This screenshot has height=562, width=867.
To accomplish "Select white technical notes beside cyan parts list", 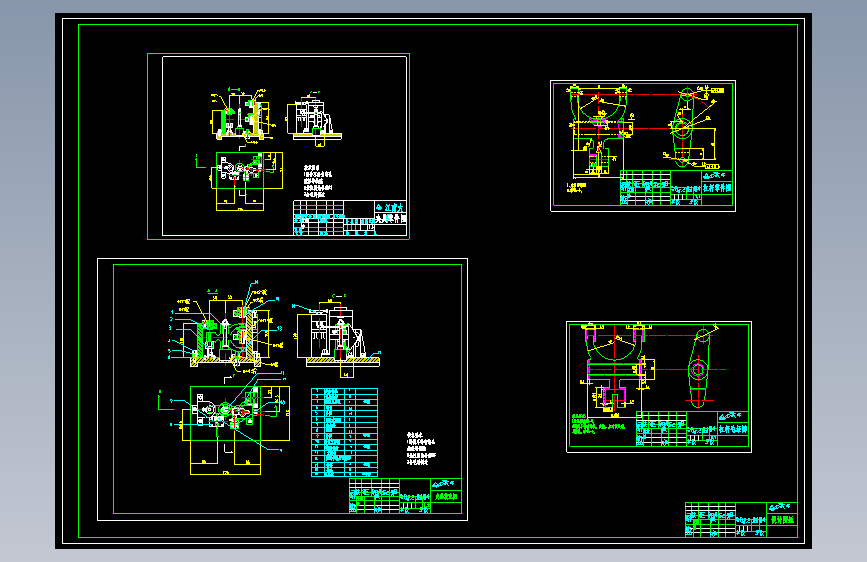I will tap(421, 449).
